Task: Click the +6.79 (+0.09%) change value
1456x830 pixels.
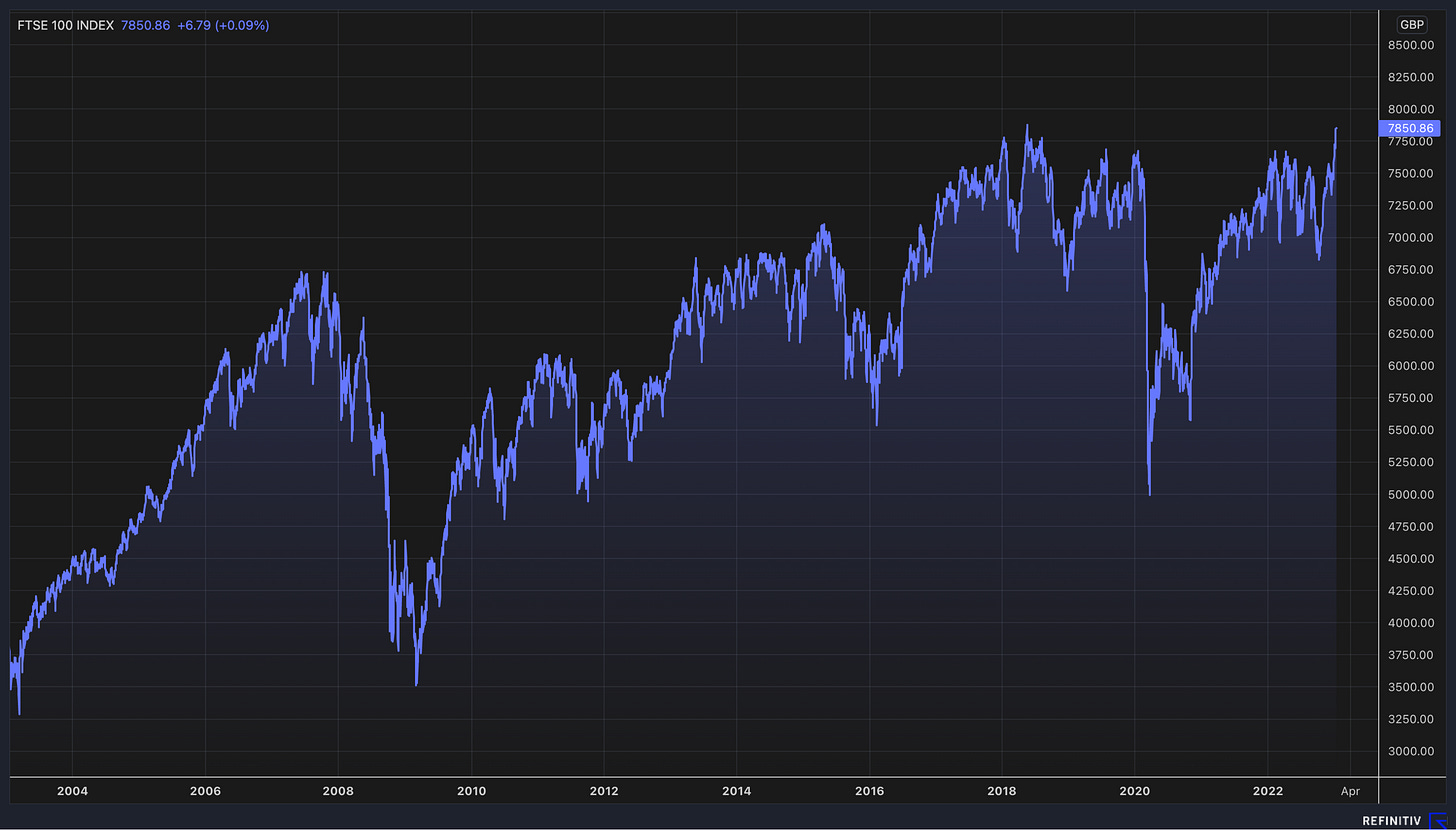Action: [223, 25]
